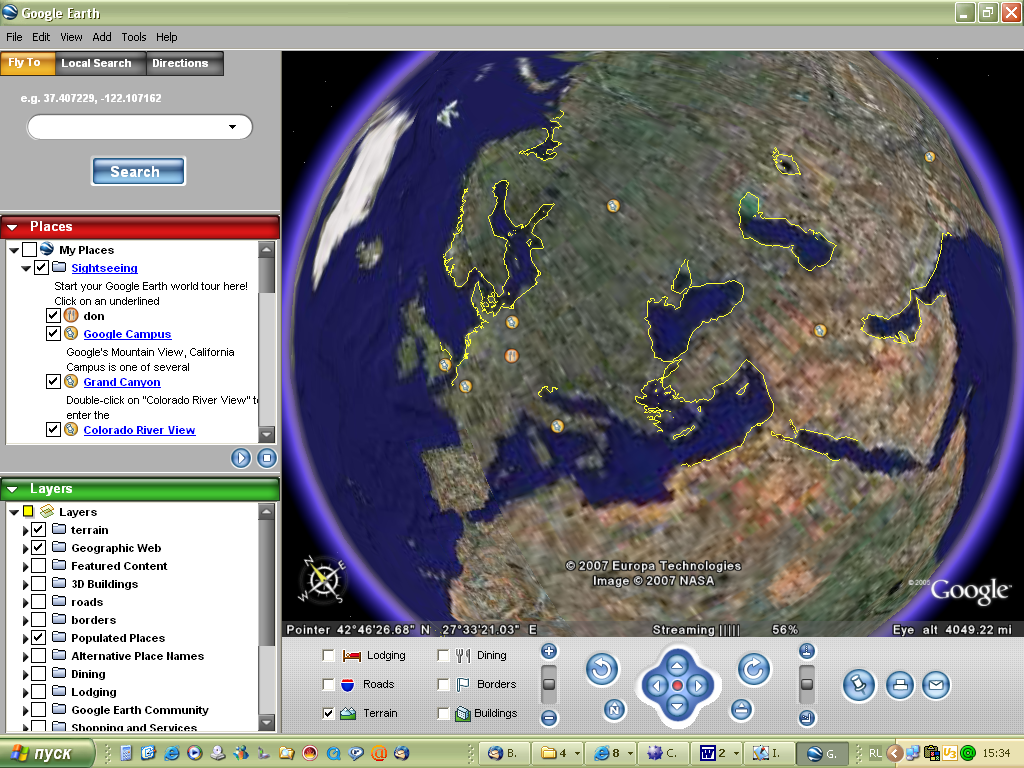Image resolution: width=1024 pixels, height=768 pixels.
Task: Click the red center stop-motion button
Action: pyautogui.click(x=677, y=686)
